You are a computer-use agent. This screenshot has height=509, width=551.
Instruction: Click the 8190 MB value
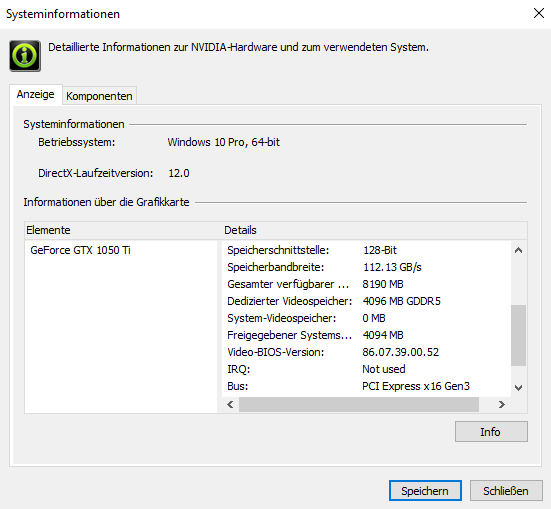[383, 284]
